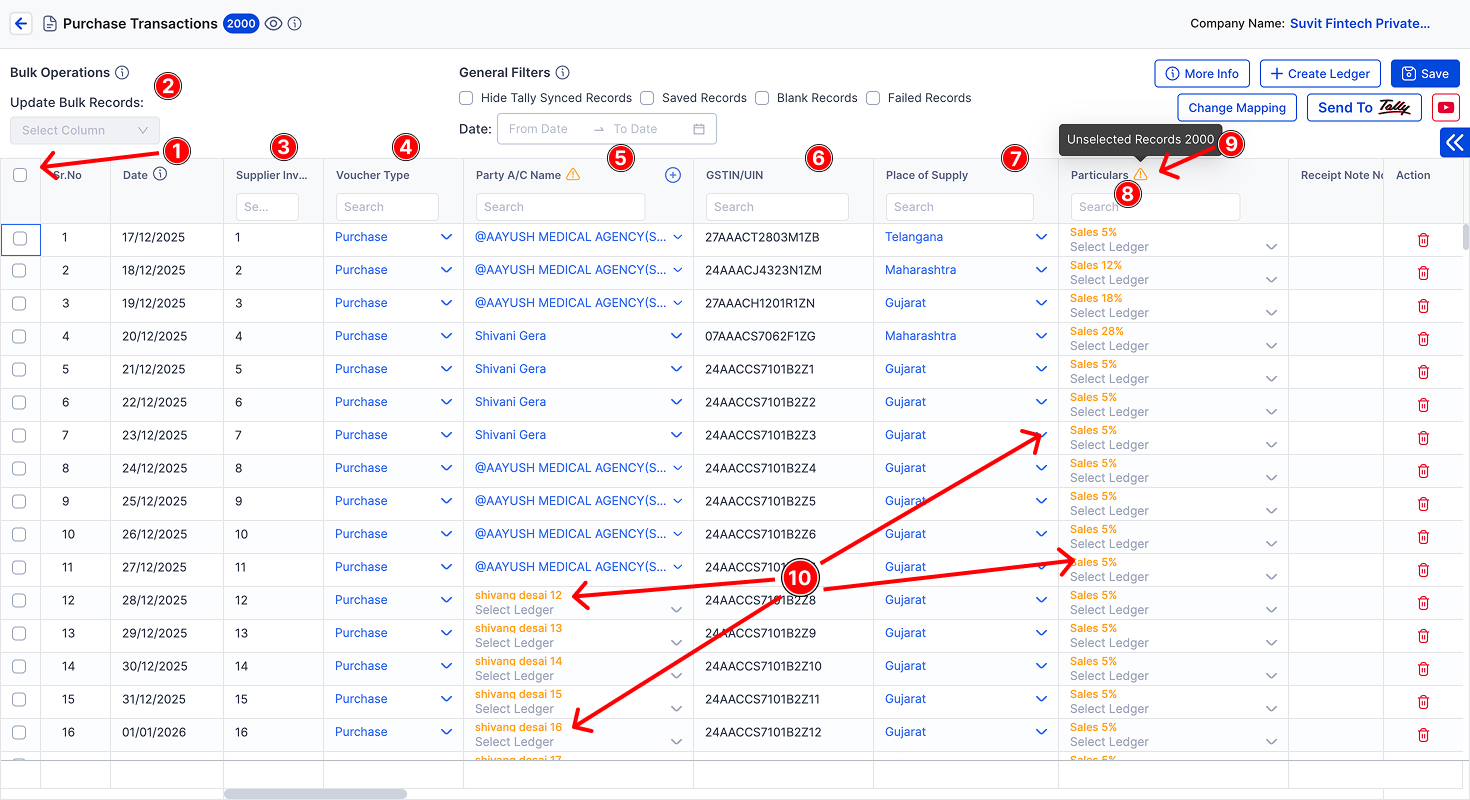Collapse the side panel with double-chevron icon
Viewport: 1470px width, 800px height.
click(x=1455, y=143)
